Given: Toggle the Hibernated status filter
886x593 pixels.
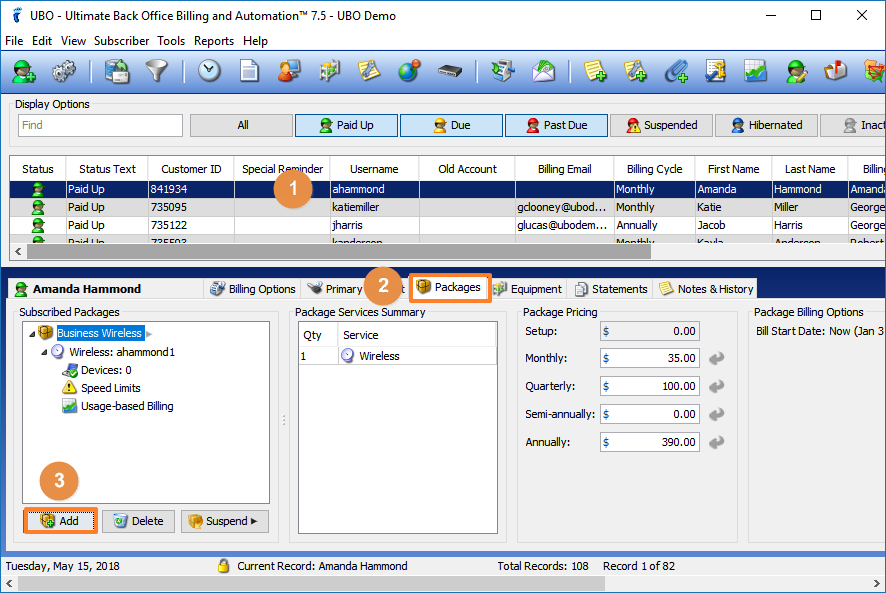Looking at the screenshot, I should point(767,125).
